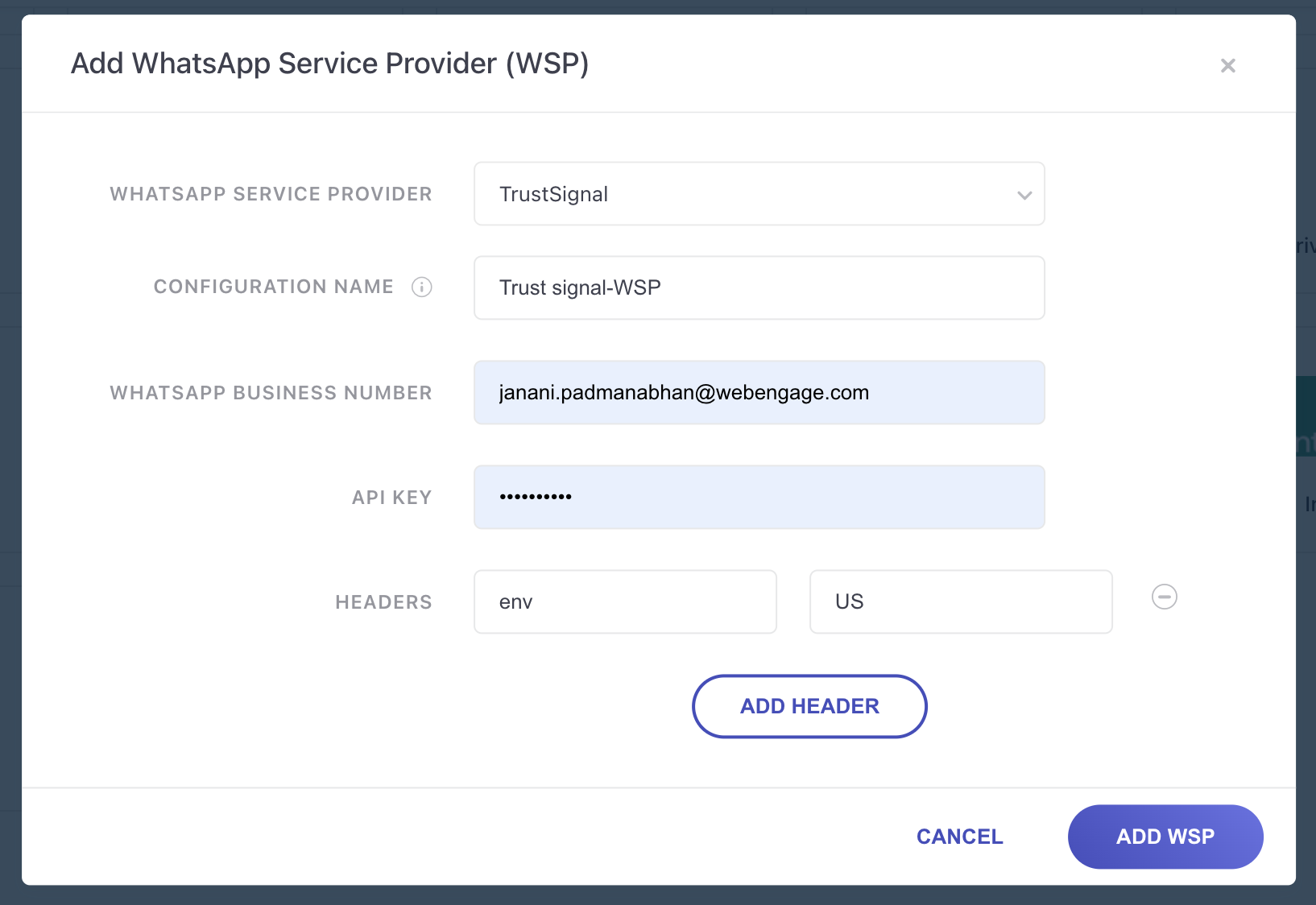Click the WhatsApp Service Provider label

pyautogui.click(x=271, y=194)
